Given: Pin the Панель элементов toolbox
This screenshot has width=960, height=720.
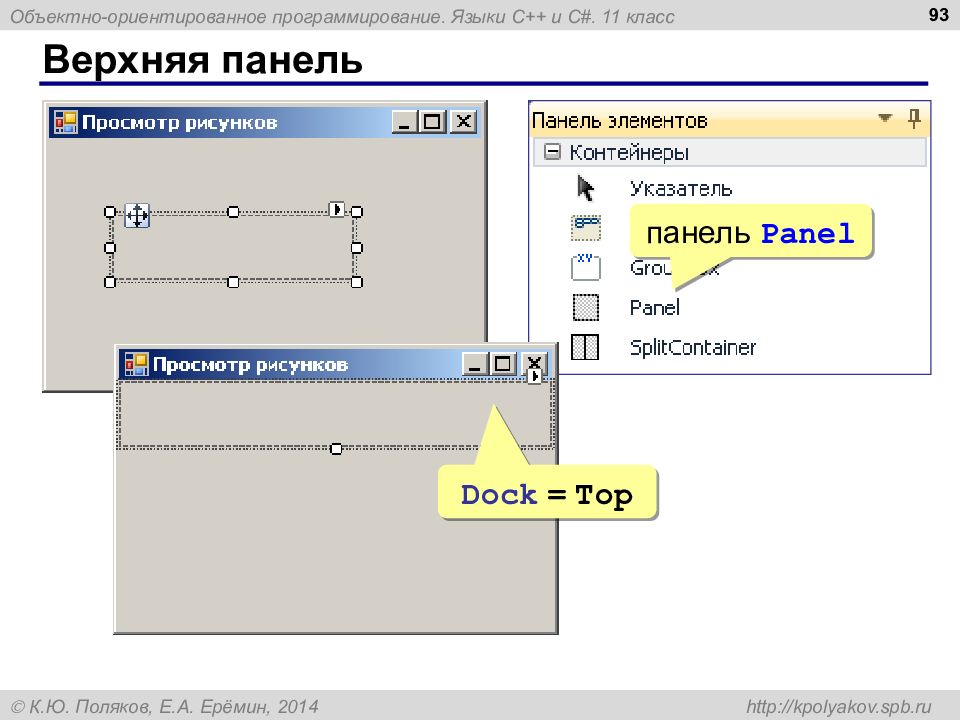Looking at the screenshot, I should tap(914, 118).
